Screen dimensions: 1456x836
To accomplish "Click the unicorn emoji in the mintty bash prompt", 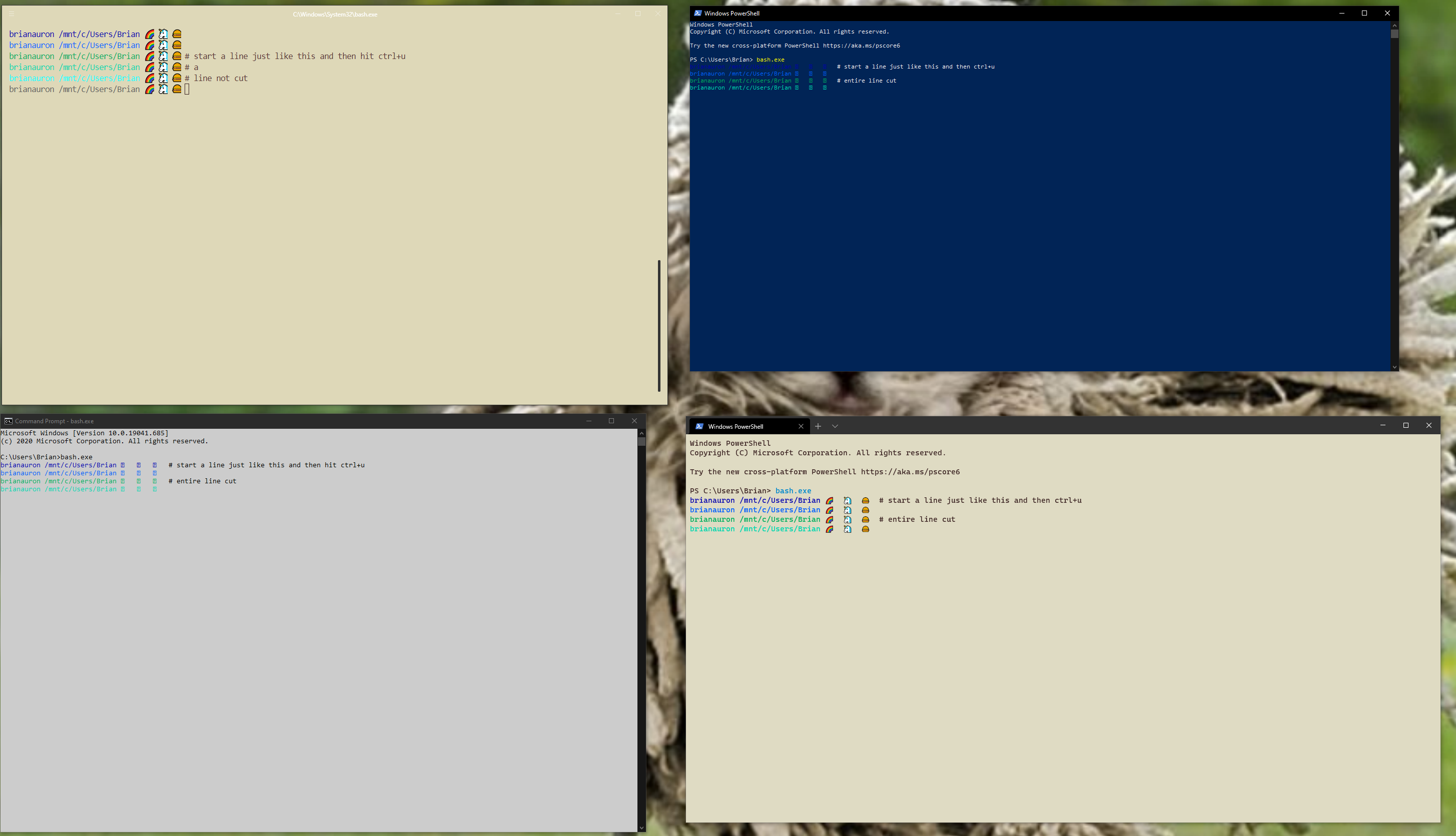I will point(163,34).
